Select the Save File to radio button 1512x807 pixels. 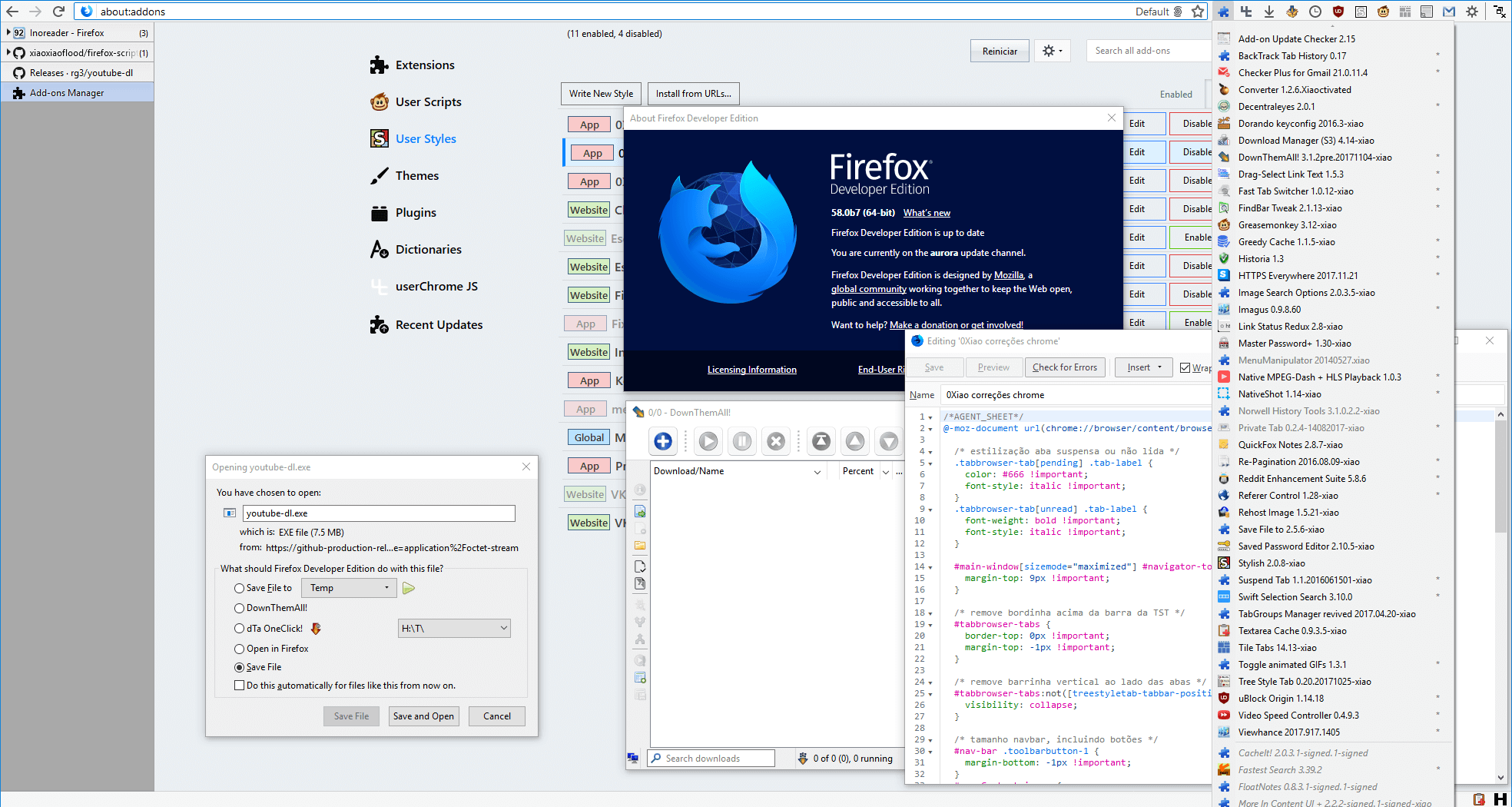(239, 588)
